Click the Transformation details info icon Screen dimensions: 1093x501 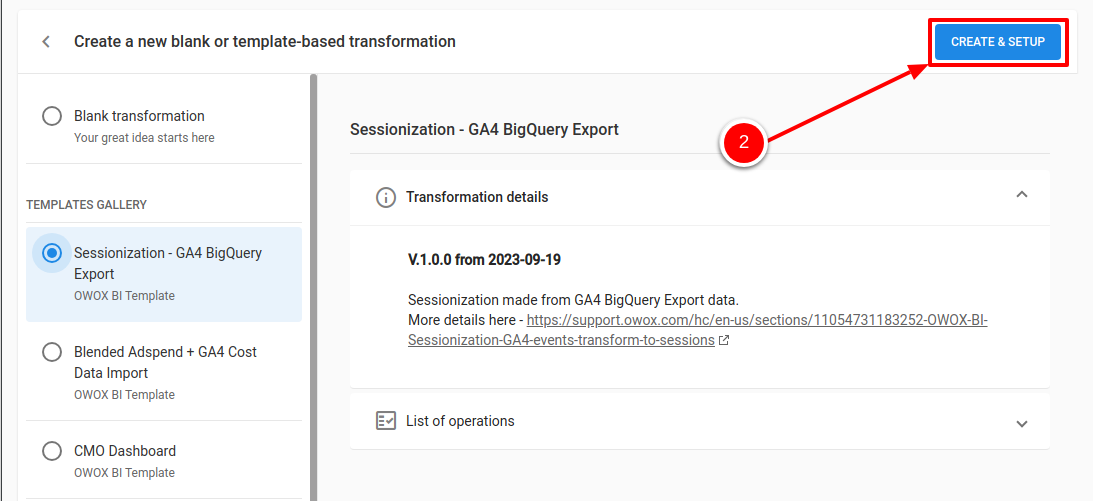point(385,197)
